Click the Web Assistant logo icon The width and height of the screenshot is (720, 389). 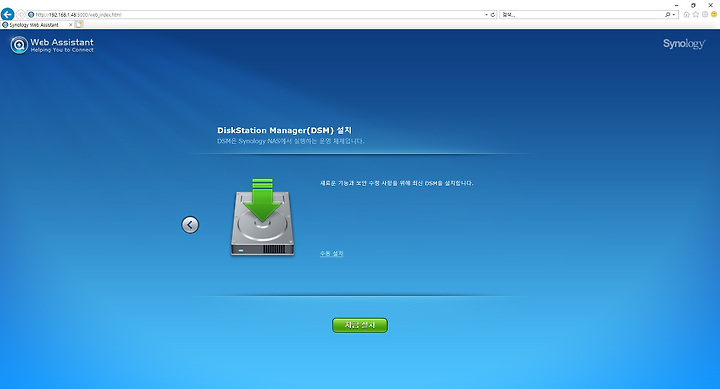[19, 45]
